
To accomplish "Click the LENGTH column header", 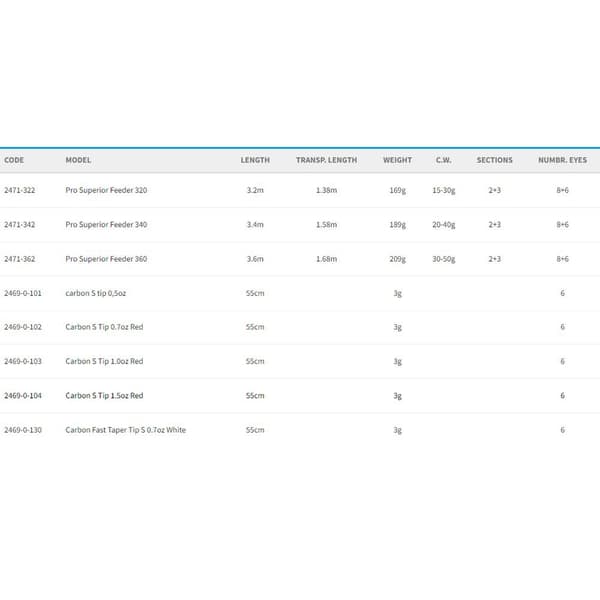I will tap(255, 160).
